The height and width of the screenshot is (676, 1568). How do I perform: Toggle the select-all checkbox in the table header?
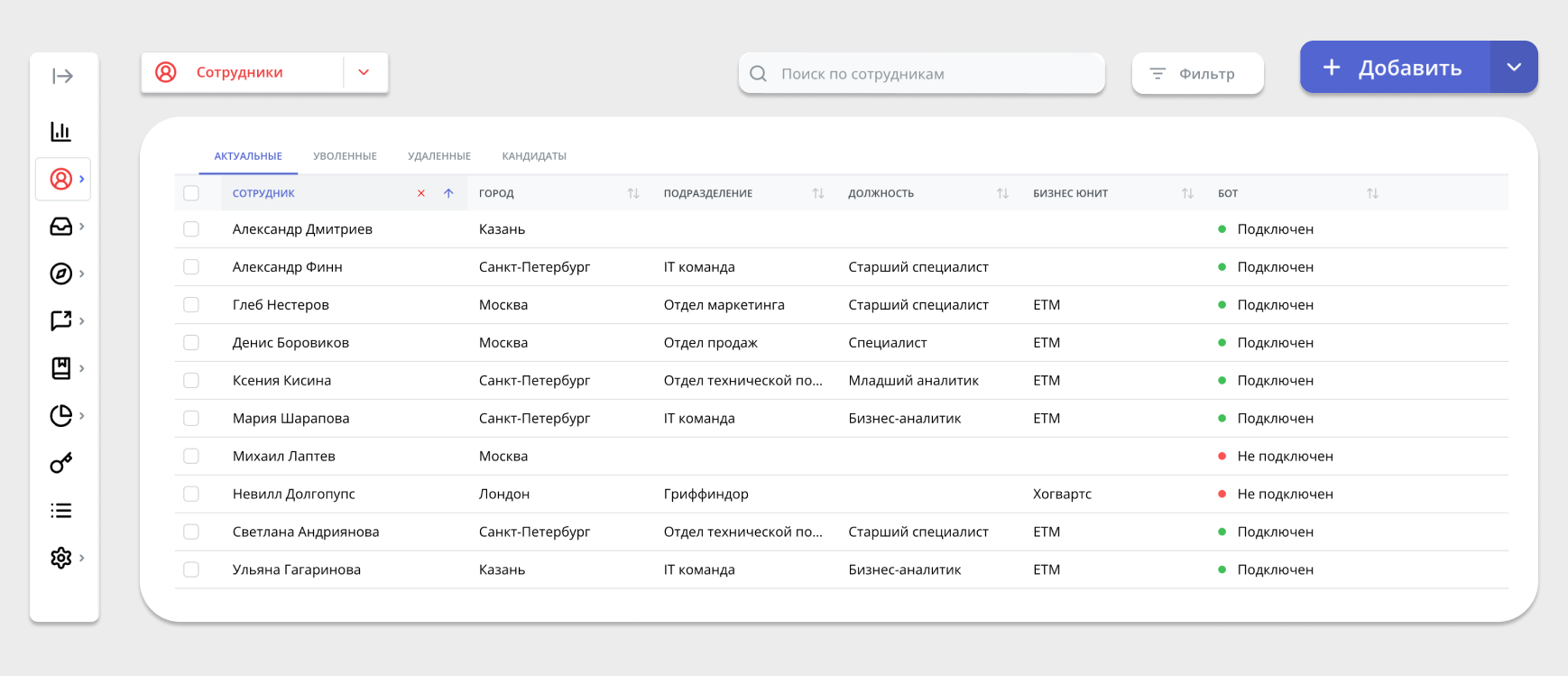point(191,193)
